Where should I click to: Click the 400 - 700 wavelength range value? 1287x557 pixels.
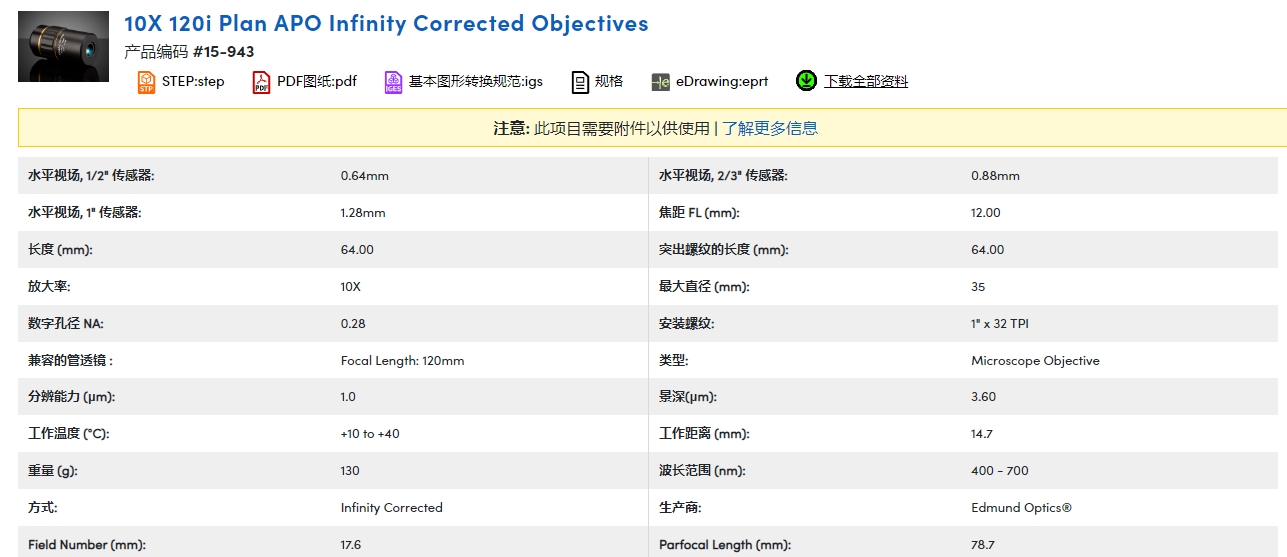(x=999, y=471)
